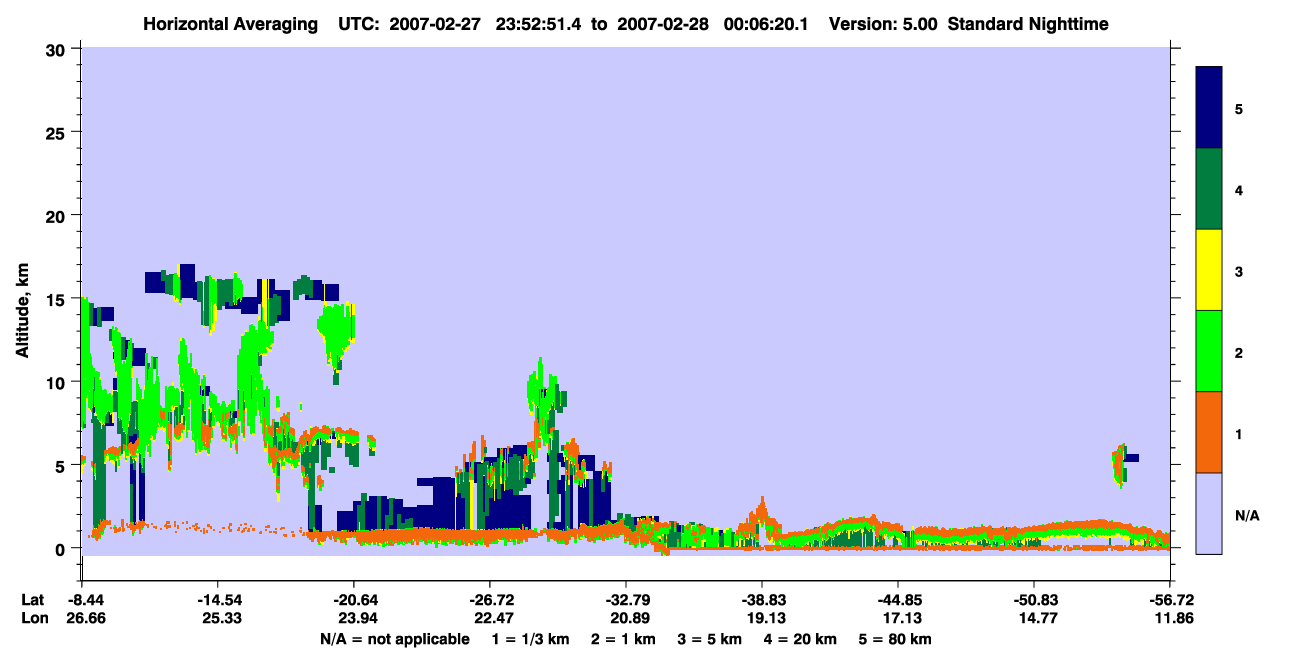Click longitude value 26.66

point(85,619)
